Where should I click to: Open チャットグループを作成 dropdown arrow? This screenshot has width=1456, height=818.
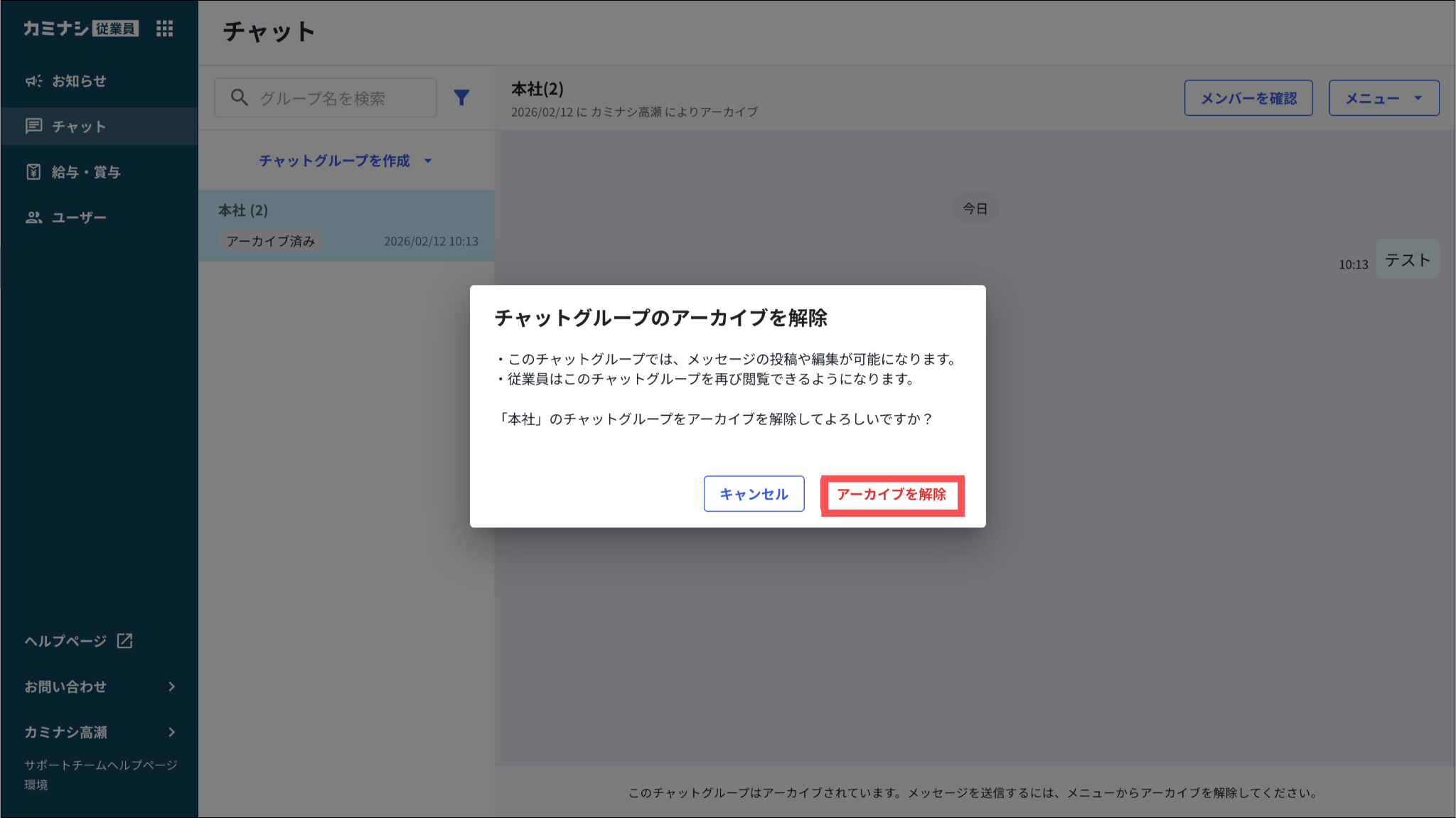click(x=428, y=161)
